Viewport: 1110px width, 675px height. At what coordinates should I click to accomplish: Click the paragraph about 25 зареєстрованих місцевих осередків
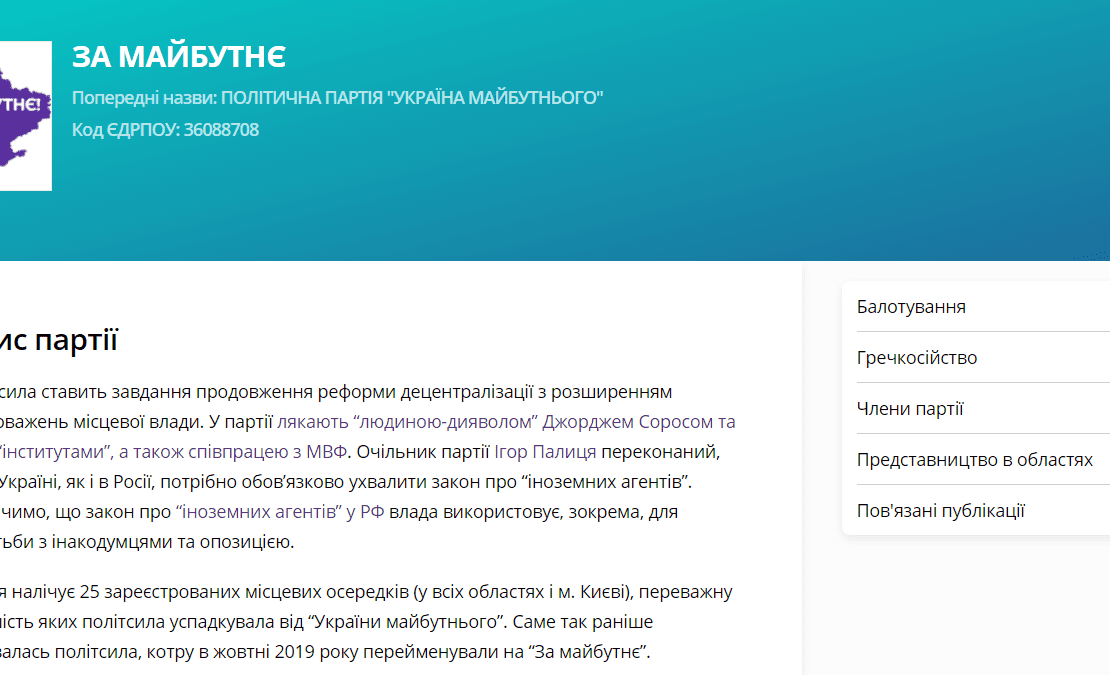coord(367,621)
